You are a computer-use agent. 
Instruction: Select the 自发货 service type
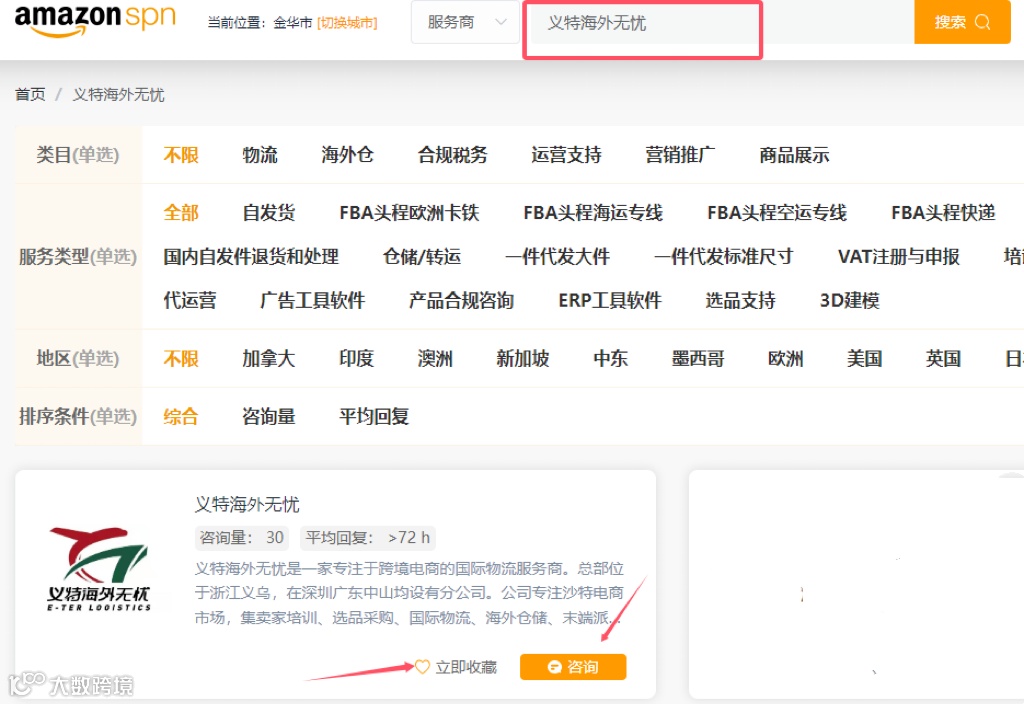[x=268, y=213]
